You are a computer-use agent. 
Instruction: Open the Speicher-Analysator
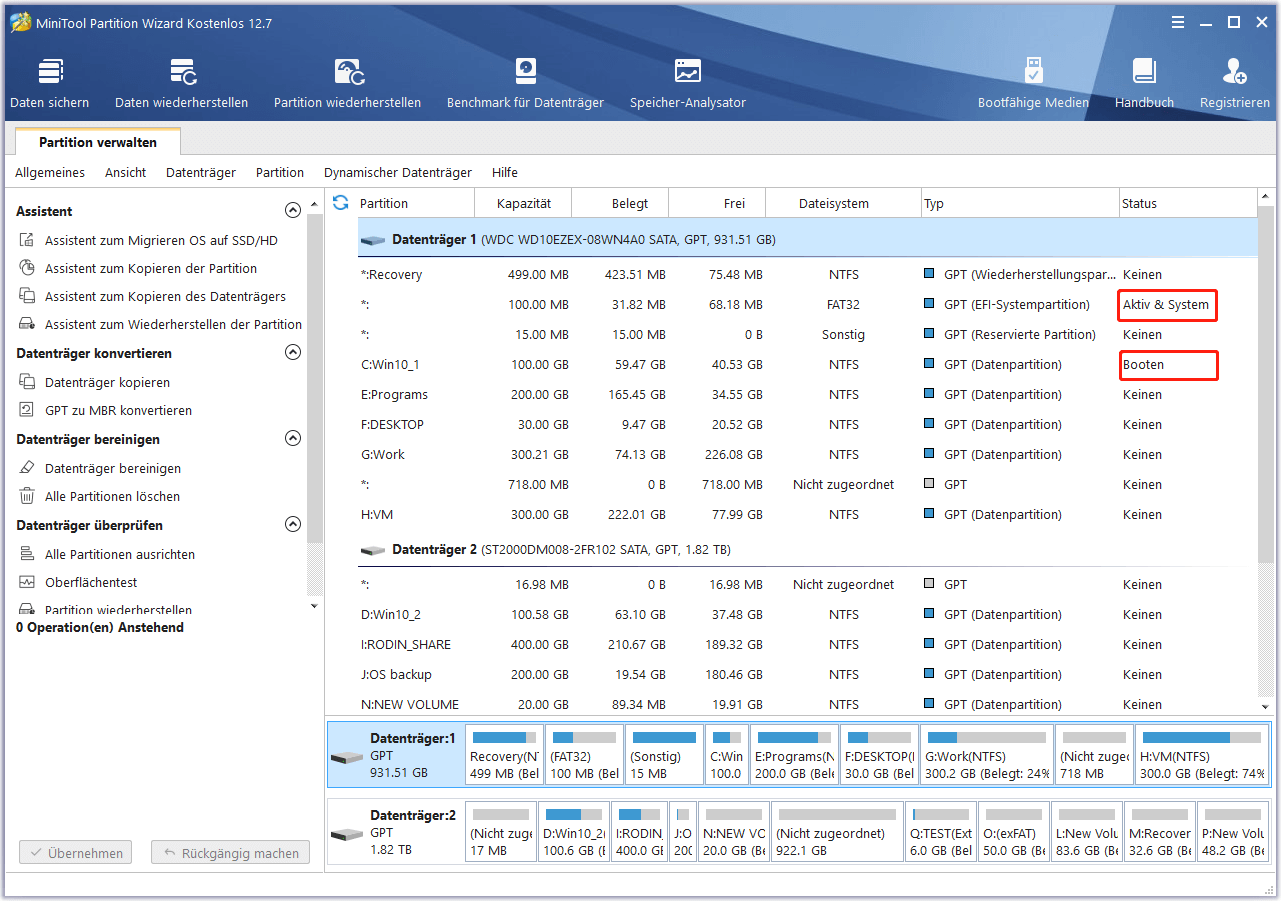(688, 83)
